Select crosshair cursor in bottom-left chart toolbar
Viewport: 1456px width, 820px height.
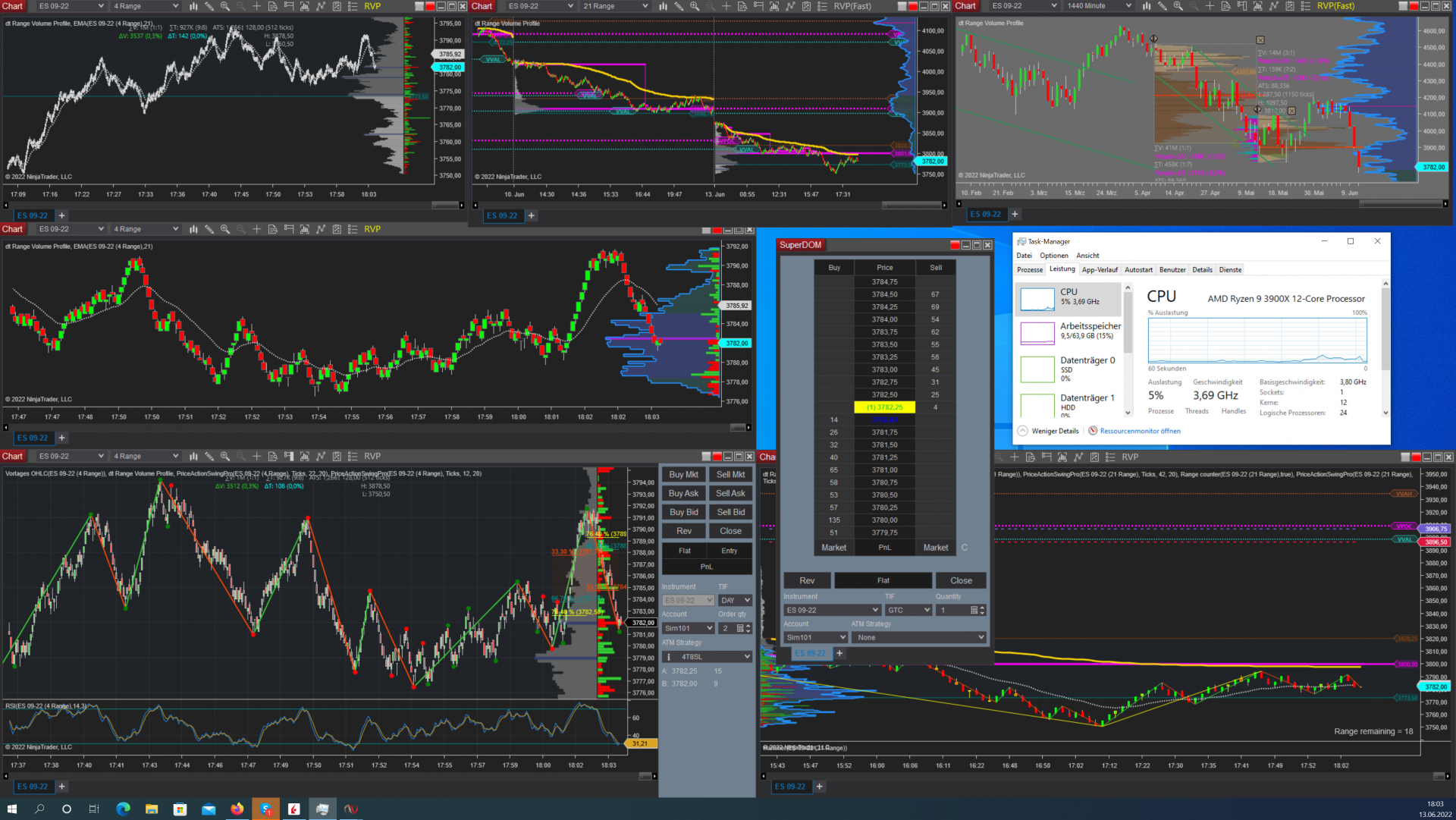coord(256,457)
